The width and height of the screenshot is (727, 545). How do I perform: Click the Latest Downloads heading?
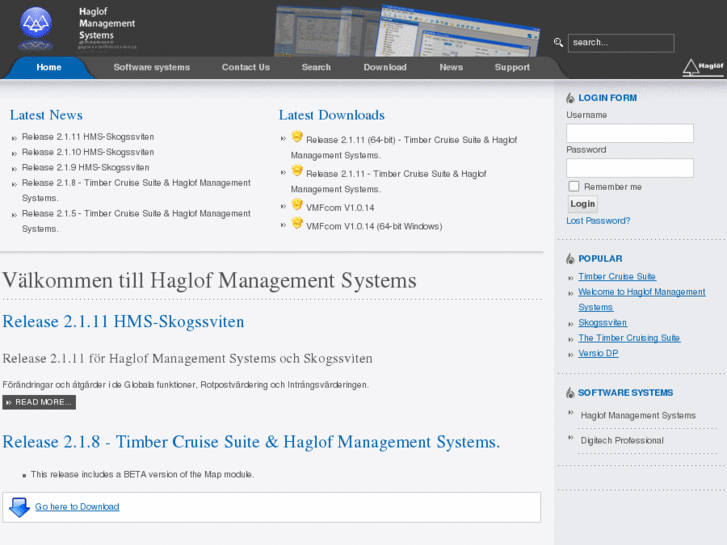[332, 115]
